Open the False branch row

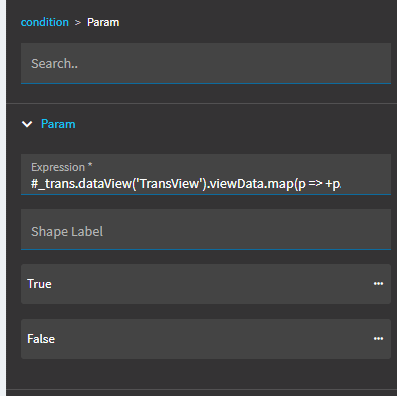206,339
